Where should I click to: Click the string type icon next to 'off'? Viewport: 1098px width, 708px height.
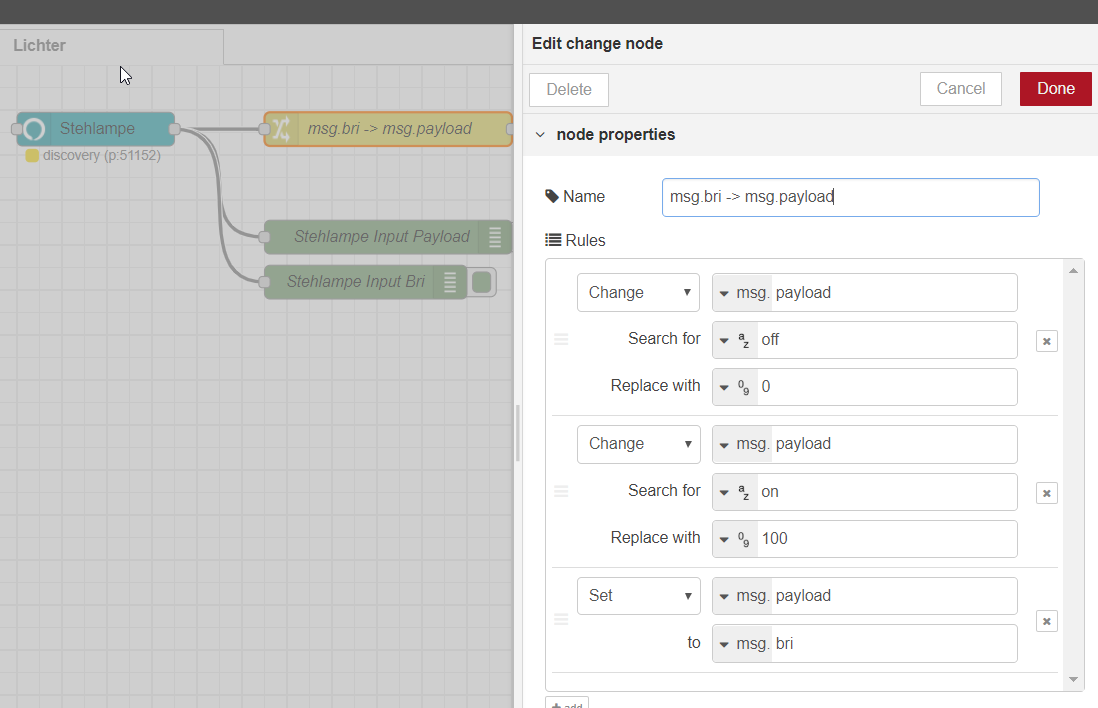744,340
